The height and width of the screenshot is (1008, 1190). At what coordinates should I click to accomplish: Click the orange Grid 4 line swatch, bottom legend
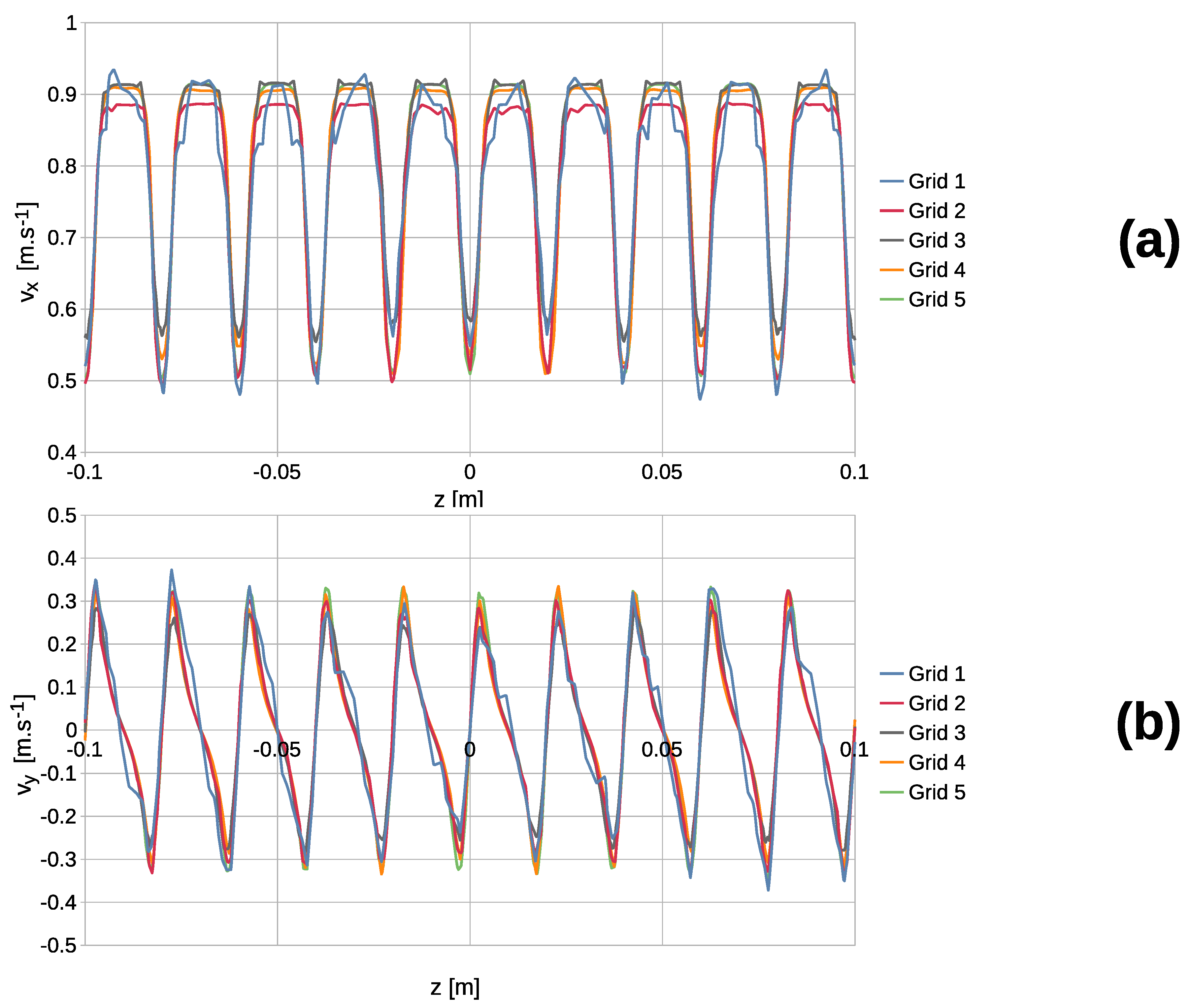[x=891, y=762]
